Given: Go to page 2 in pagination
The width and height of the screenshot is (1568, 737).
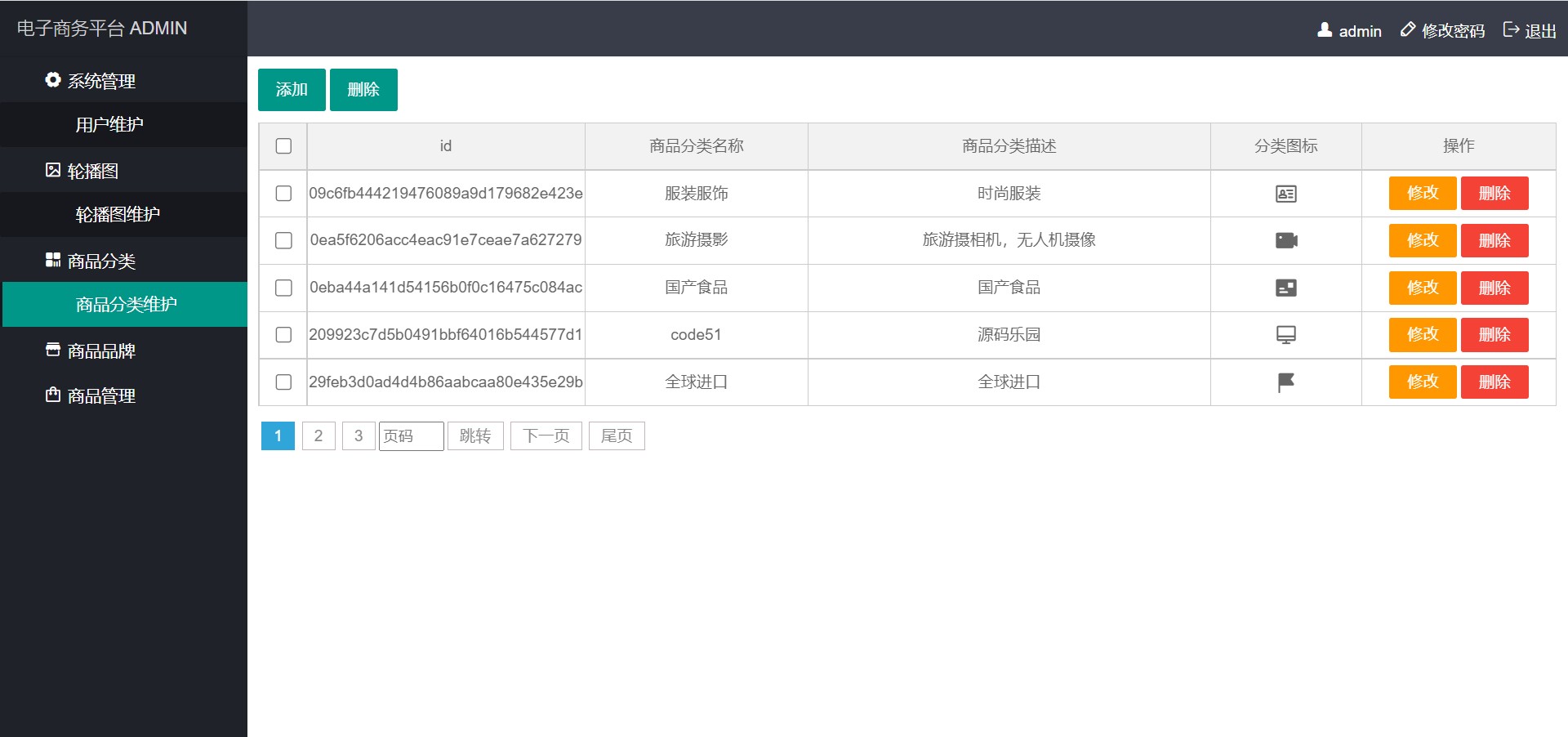Looking at the screenshot, I should 318,435.
